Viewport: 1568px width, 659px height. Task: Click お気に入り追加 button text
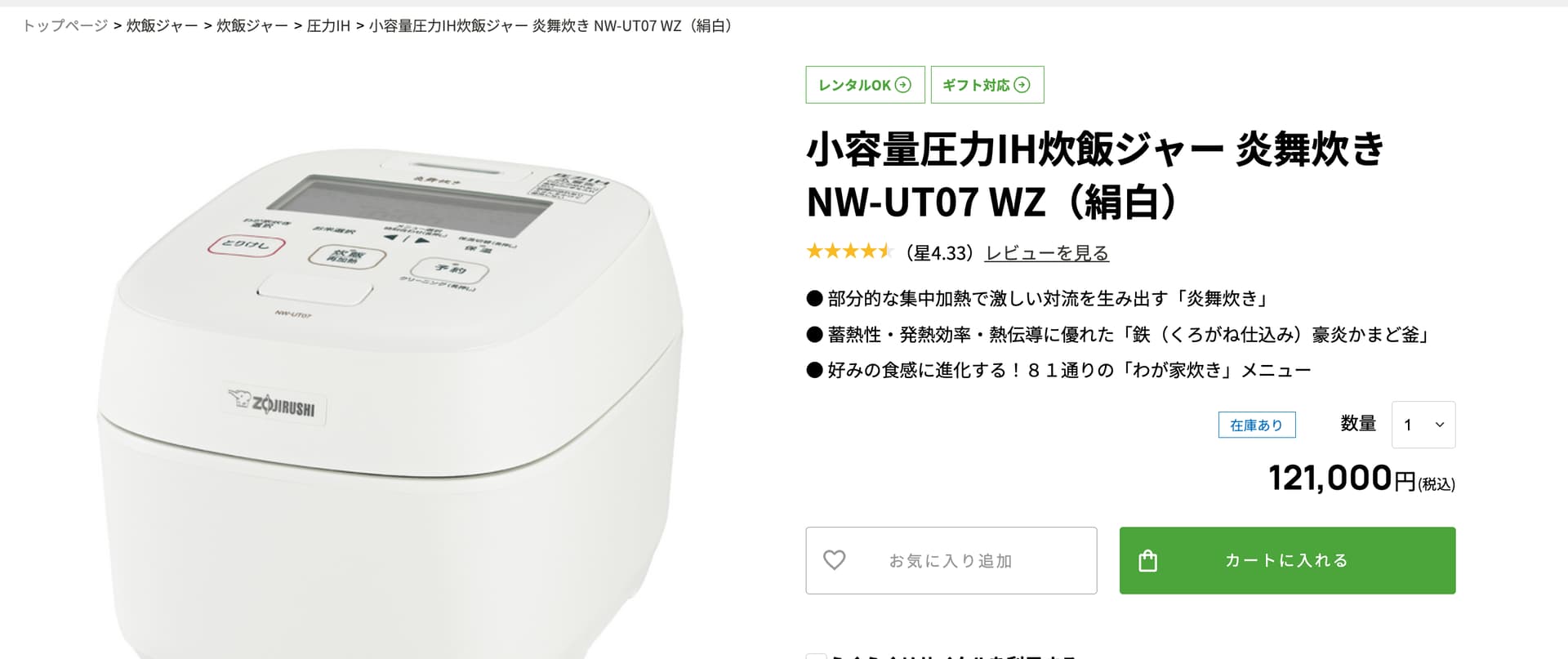[951, 561]
